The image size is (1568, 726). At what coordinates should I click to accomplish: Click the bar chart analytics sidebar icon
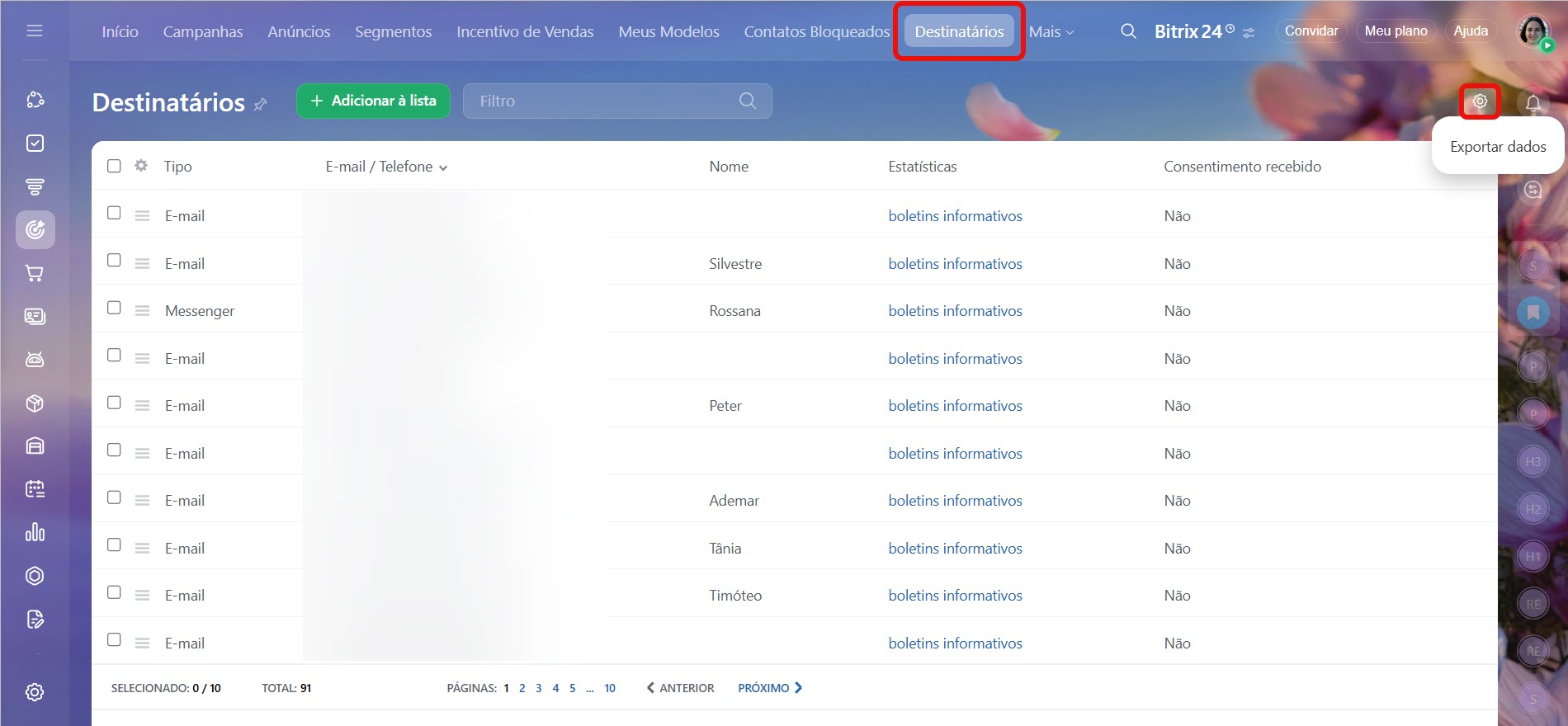35,532
